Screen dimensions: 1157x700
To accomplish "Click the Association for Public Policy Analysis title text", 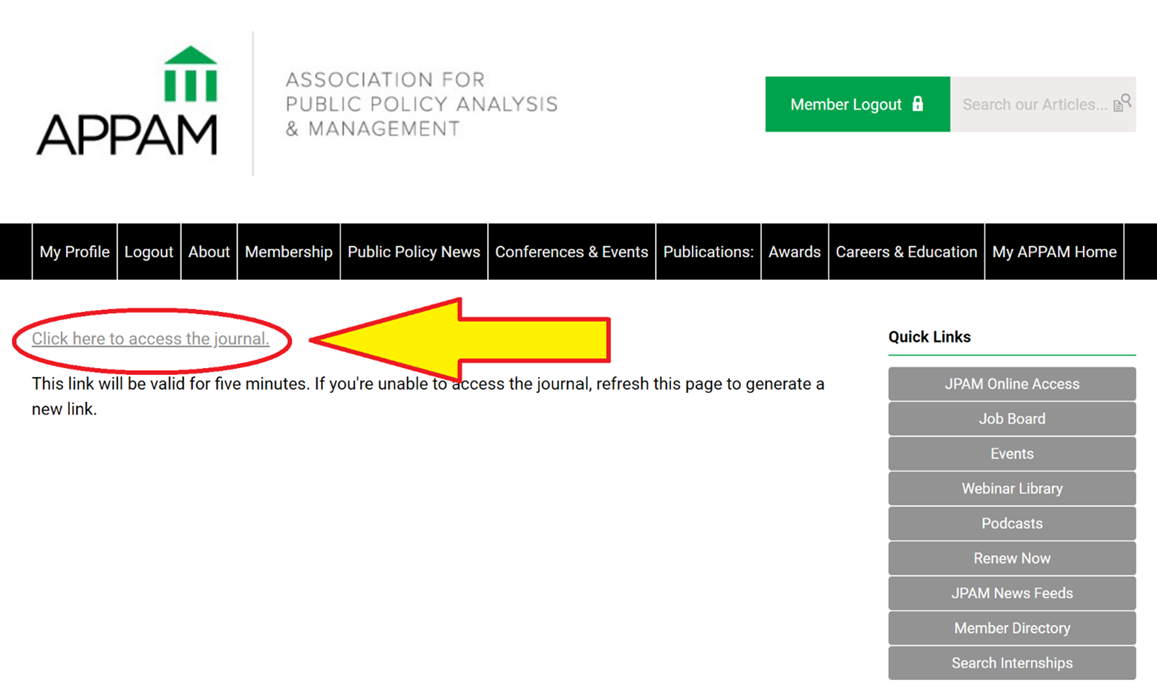I will (421, 104).
